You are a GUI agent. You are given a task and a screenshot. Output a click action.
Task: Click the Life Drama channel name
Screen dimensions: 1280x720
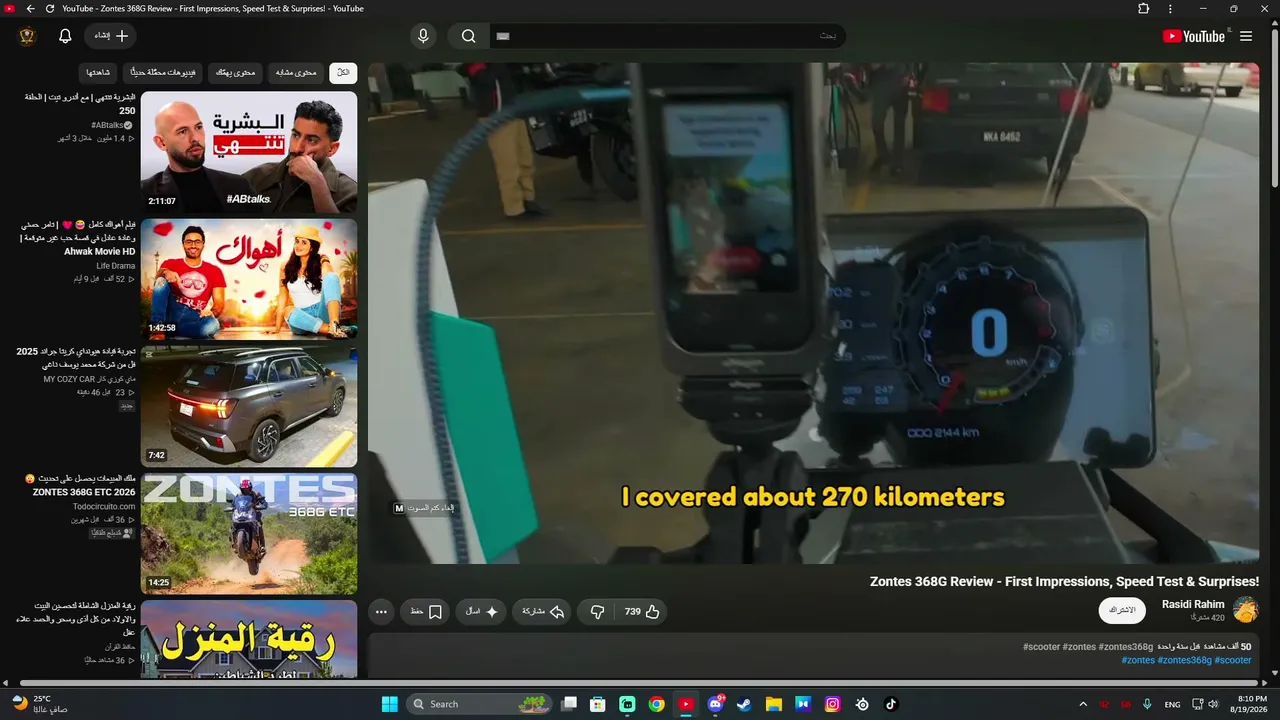pos(116,266)
